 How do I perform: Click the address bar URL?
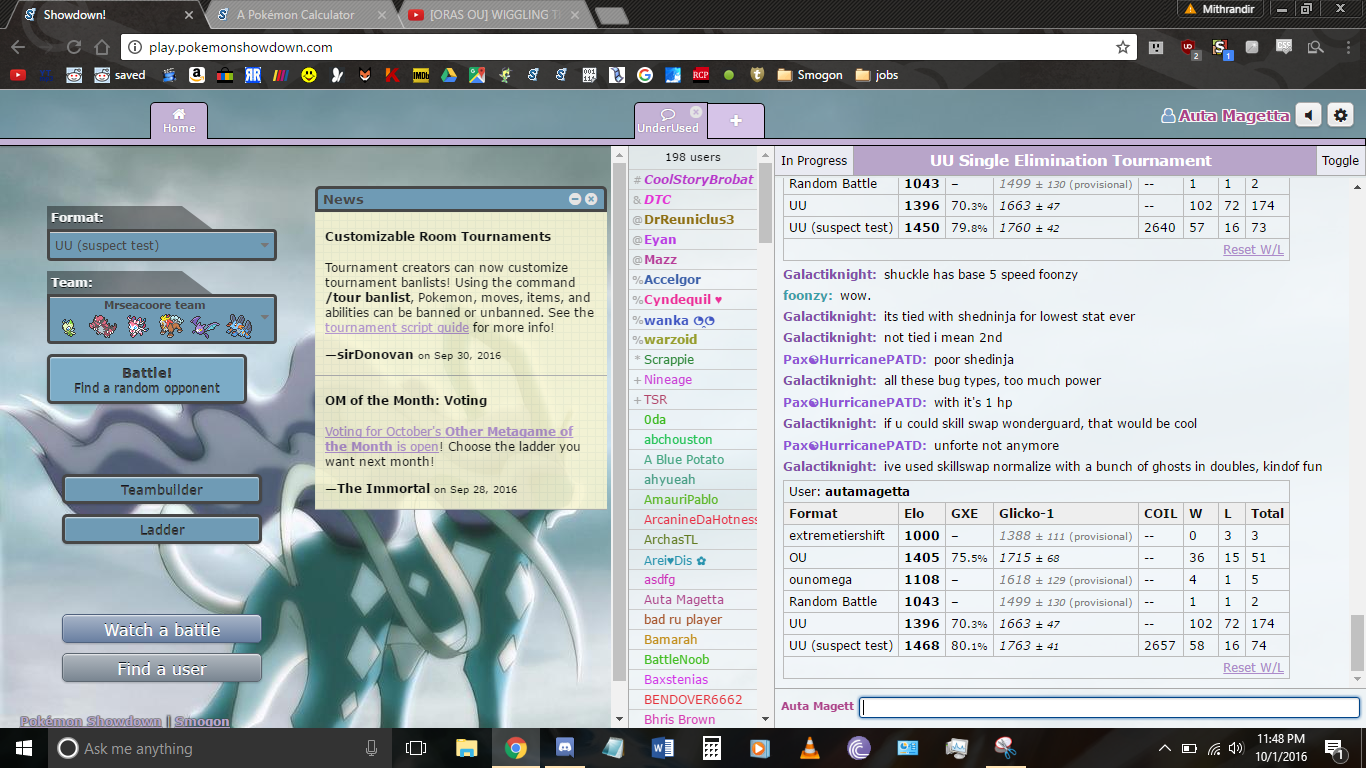(x=241, y=47)
